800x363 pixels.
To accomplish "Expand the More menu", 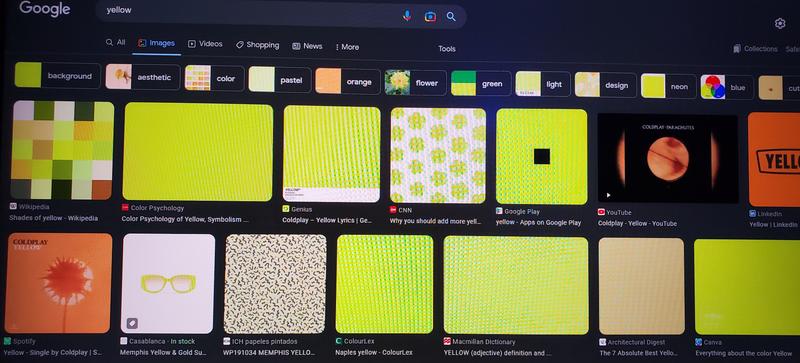I will (347, 47).
